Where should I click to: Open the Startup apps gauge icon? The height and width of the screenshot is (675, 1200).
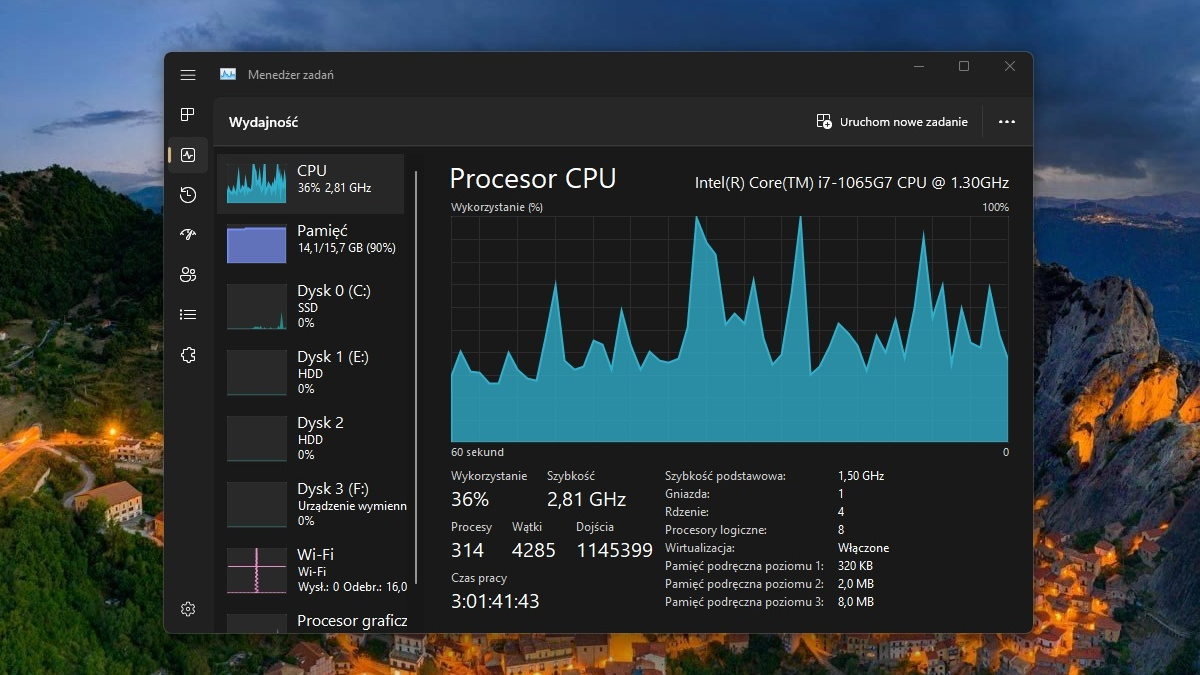click(188, 235)
